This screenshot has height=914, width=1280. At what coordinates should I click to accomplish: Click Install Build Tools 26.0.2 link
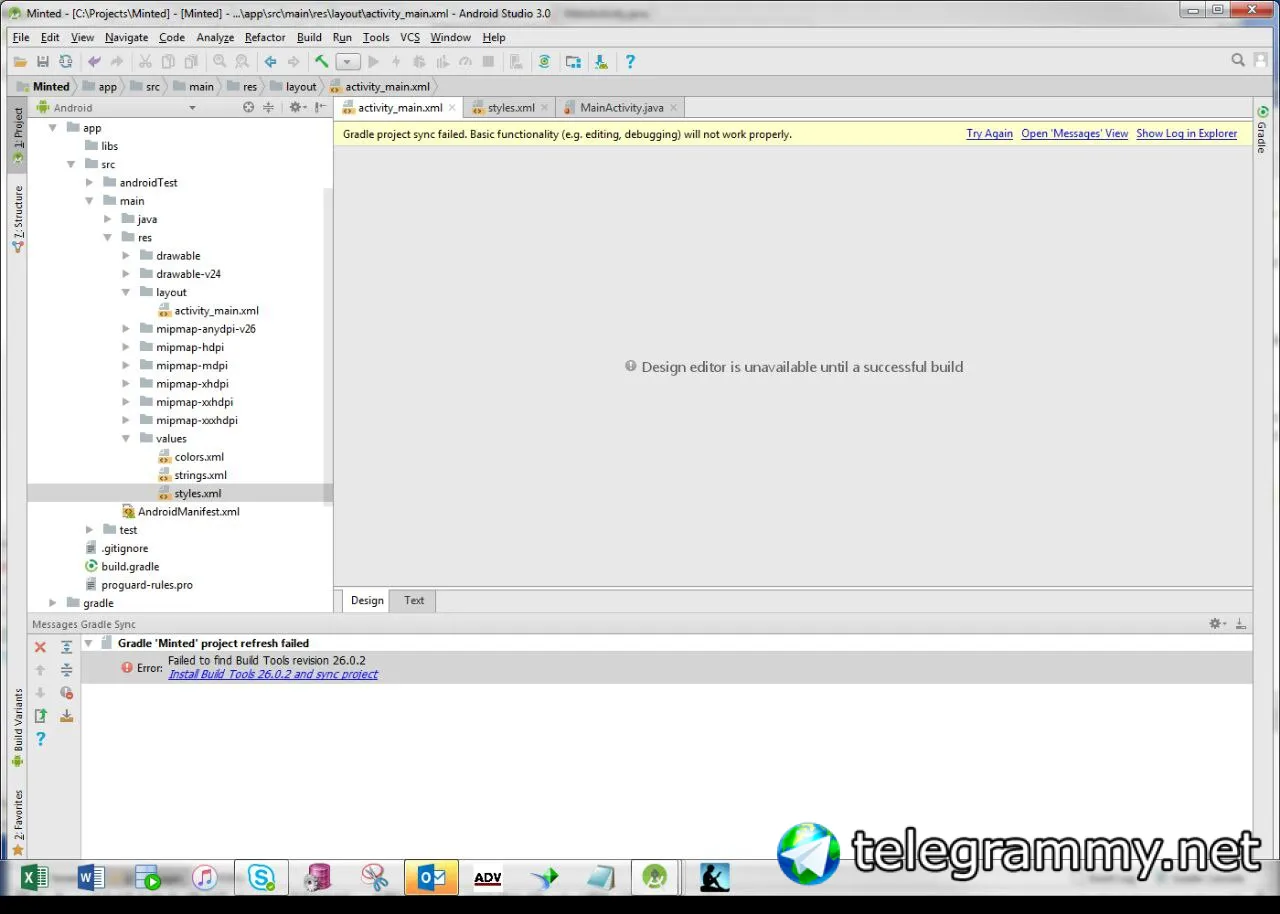point(273,674)
